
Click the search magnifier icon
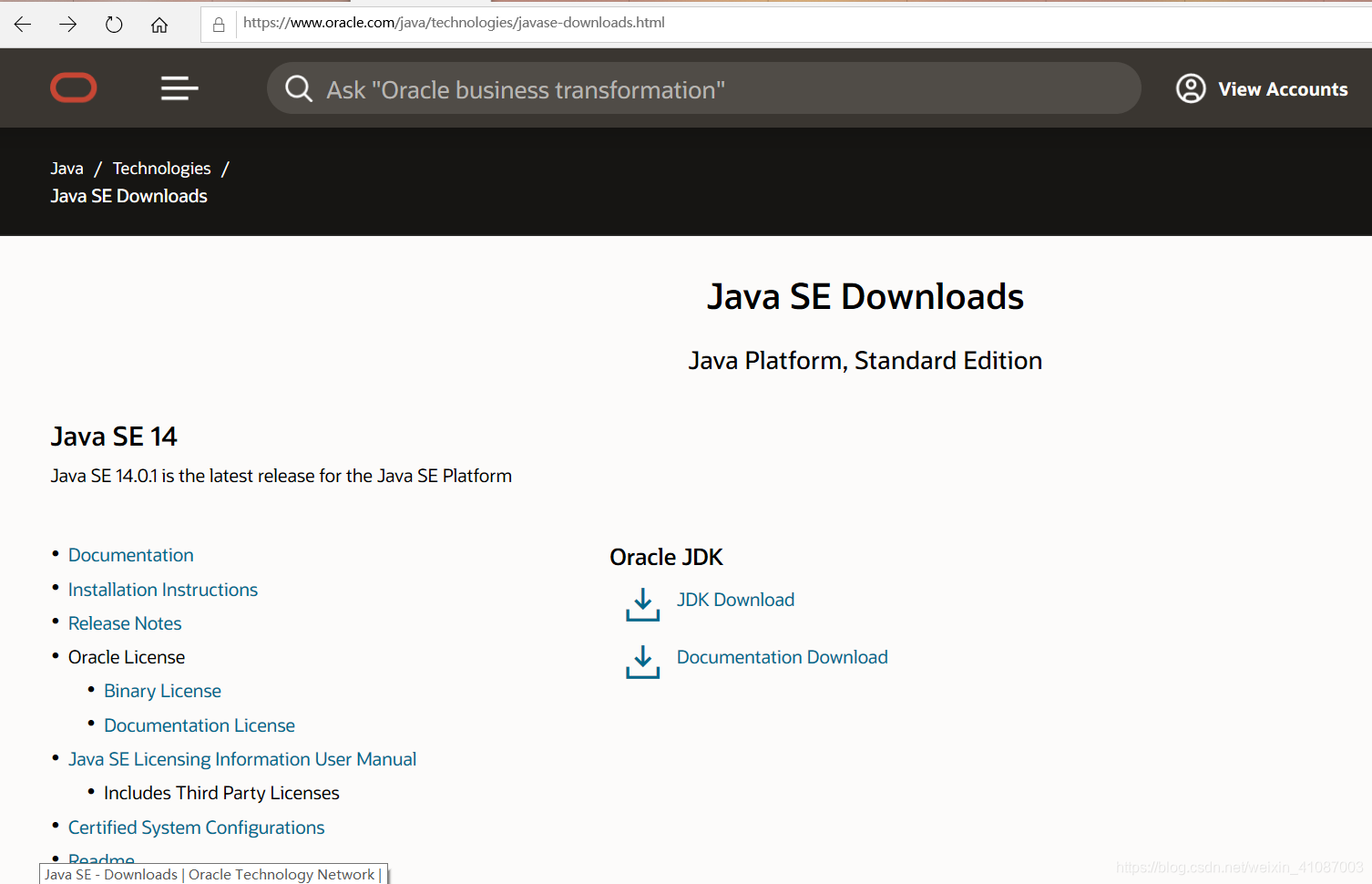click(x=299, y=88)
